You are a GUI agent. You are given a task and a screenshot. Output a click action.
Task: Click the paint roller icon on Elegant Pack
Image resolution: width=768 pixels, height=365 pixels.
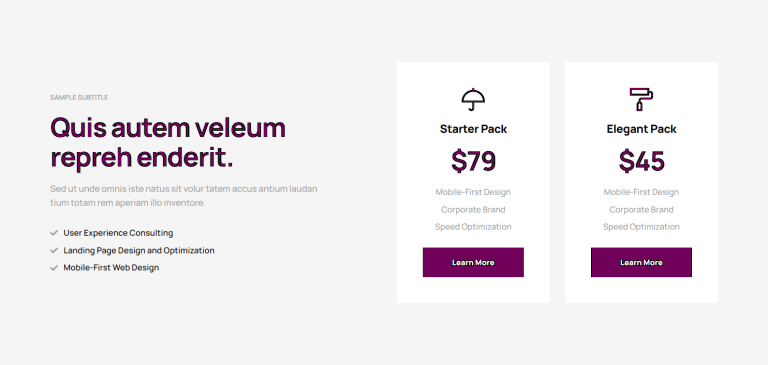tap(641, 99)
